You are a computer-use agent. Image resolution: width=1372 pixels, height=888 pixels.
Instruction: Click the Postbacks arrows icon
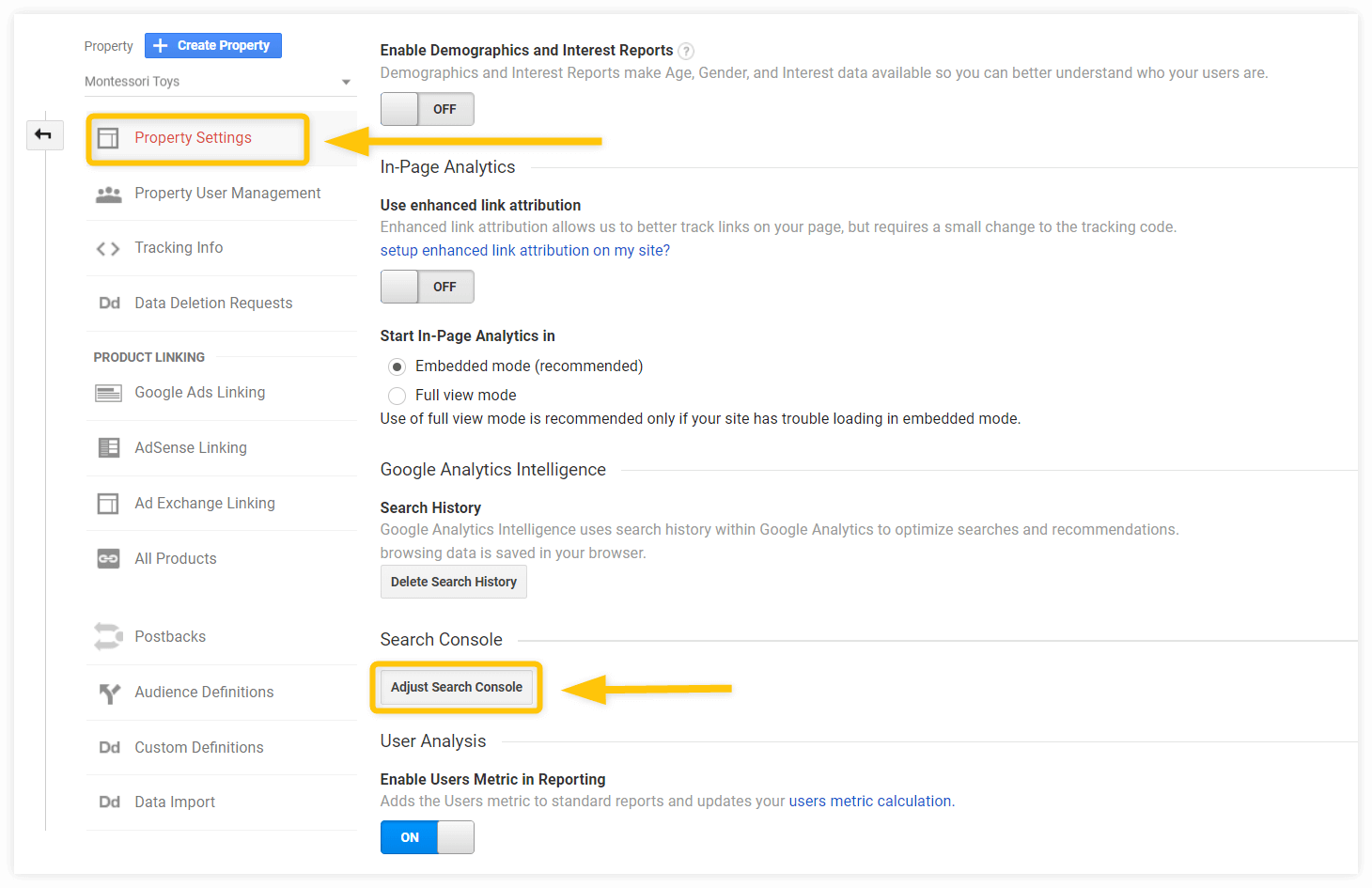pos(108,637)
